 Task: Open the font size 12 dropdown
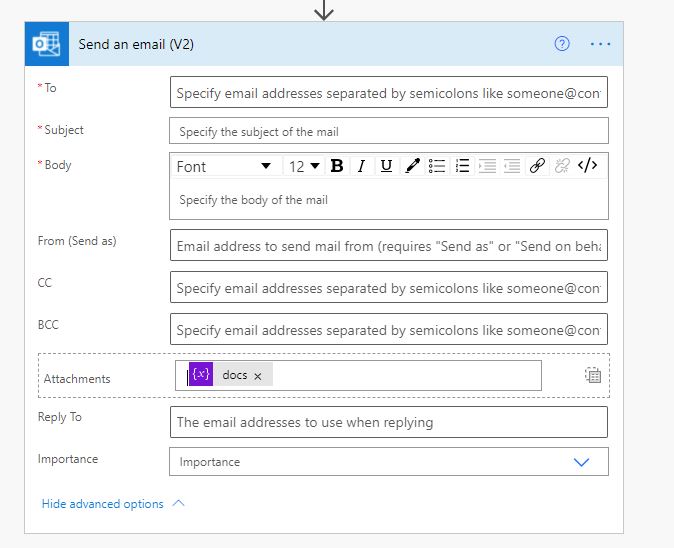point(304,166)
